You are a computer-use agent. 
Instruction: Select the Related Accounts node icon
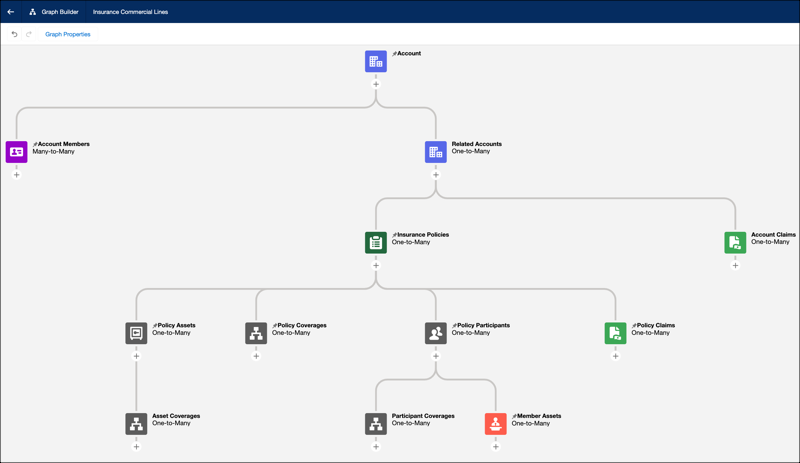tap(436, 152)
